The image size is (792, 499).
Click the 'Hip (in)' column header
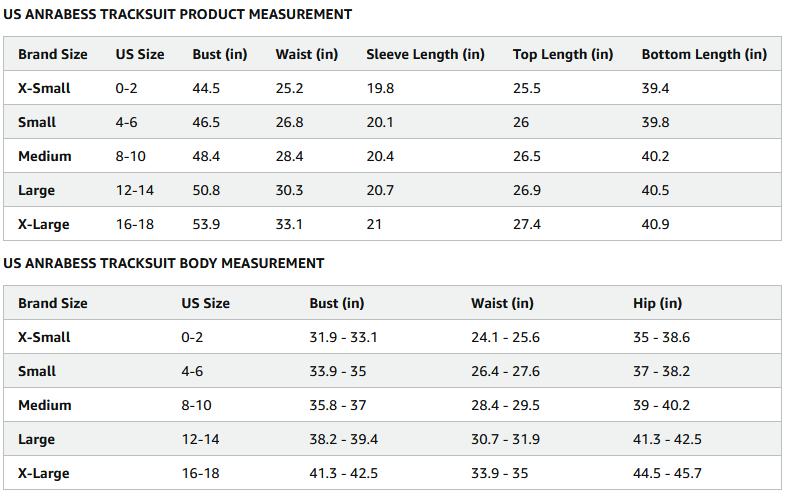click(x=657, y=303)
